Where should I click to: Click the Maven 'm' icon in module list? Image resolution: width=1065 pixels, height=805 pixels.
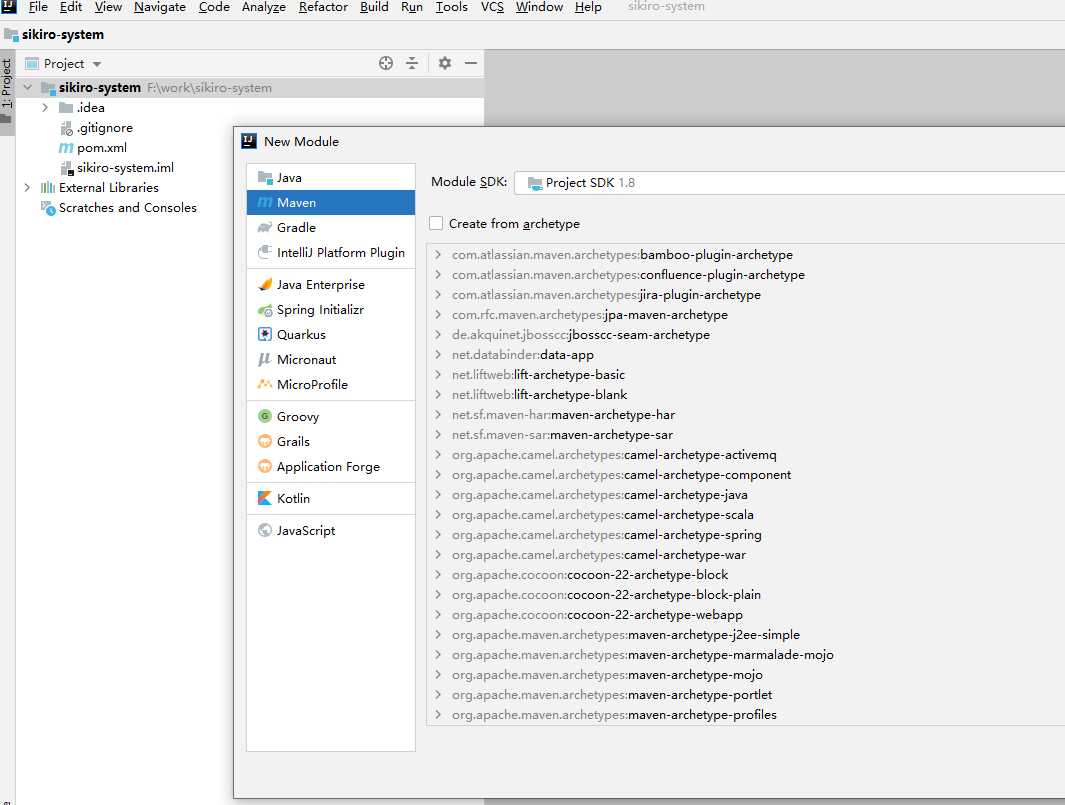(265, 202)
